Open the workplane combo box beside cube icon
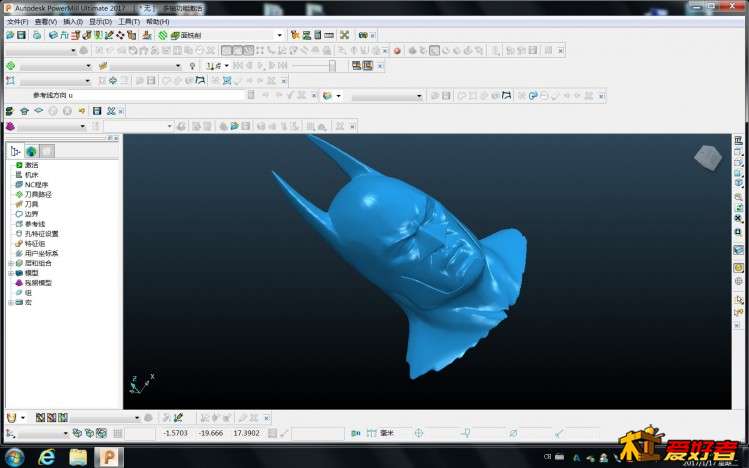This screenshot has height=468, width=749. tap(387, 96)
